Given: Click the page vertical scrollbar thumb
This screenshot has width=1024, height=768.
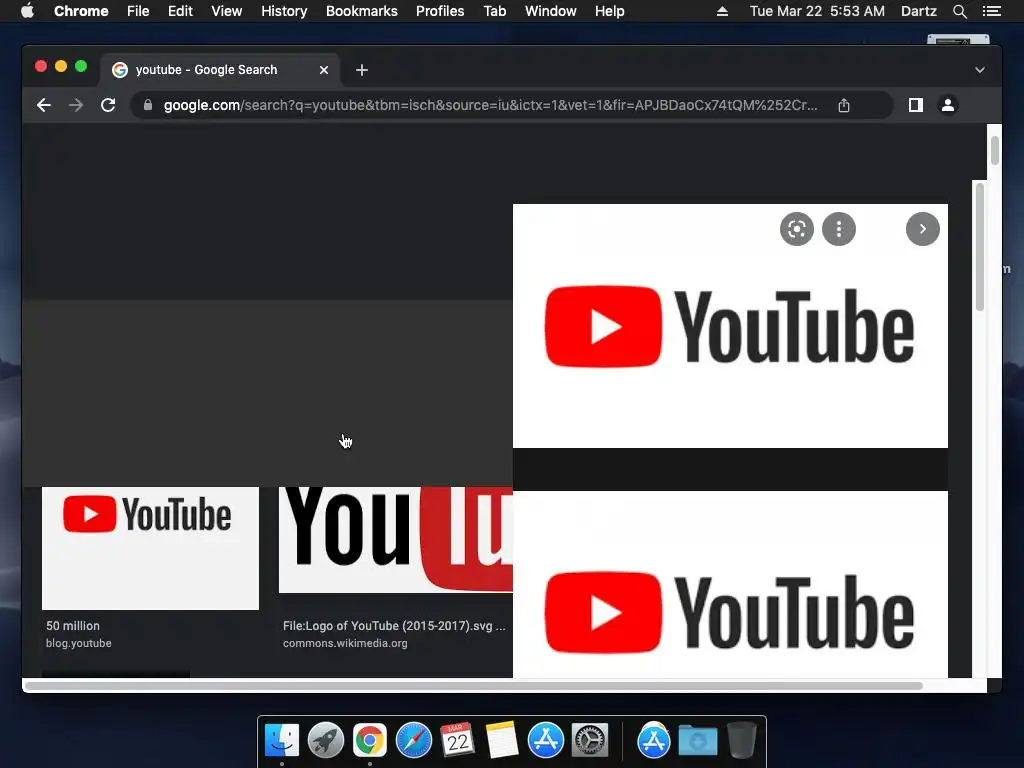Looking at the screenshot, I should (994, 151).
